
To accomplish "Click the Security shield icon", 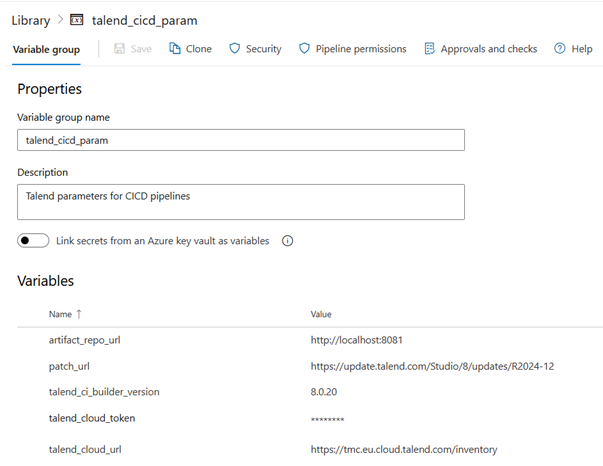I will point(235,48).
